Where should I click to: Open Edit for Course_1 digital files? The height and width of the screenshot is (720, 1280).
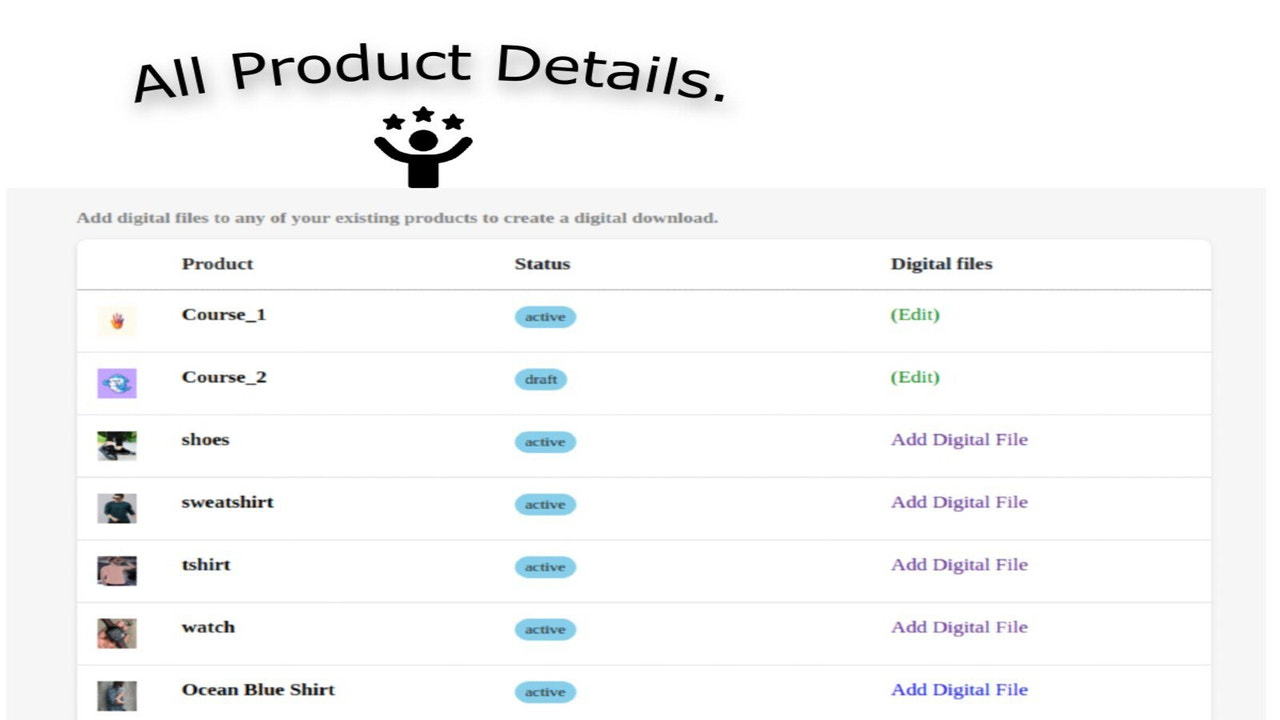[915, 315]
